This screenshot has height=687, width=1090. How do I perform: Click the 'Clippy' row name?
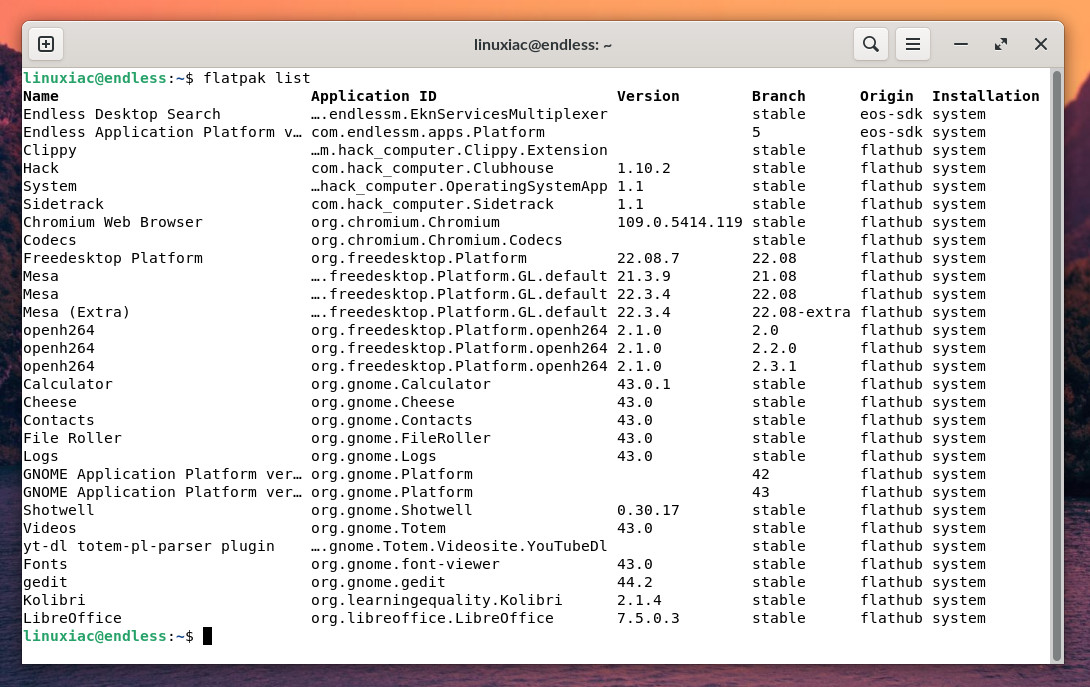click(x=49, y=150)
